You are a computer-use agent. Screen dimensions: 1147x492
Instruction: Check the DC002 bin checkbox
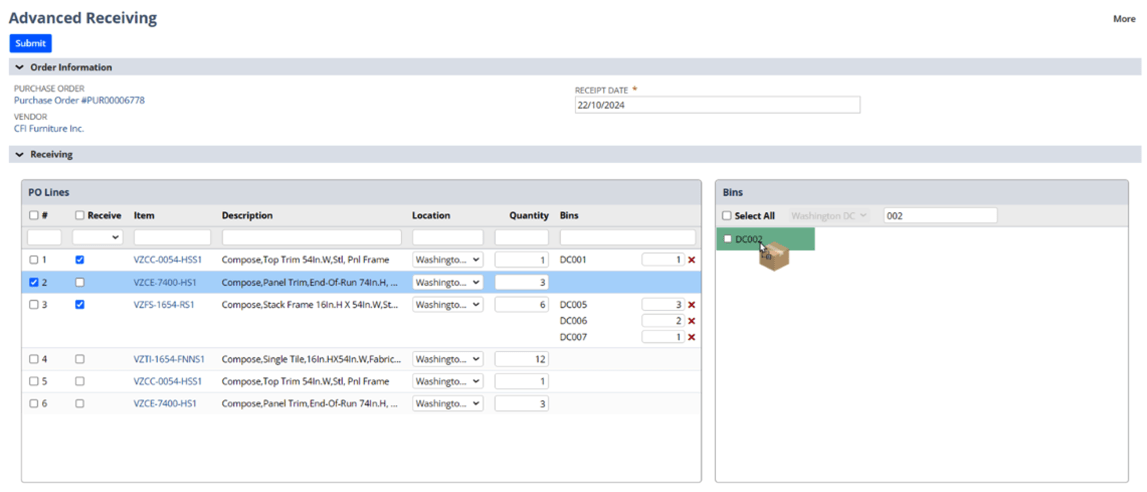click(727, 239)
